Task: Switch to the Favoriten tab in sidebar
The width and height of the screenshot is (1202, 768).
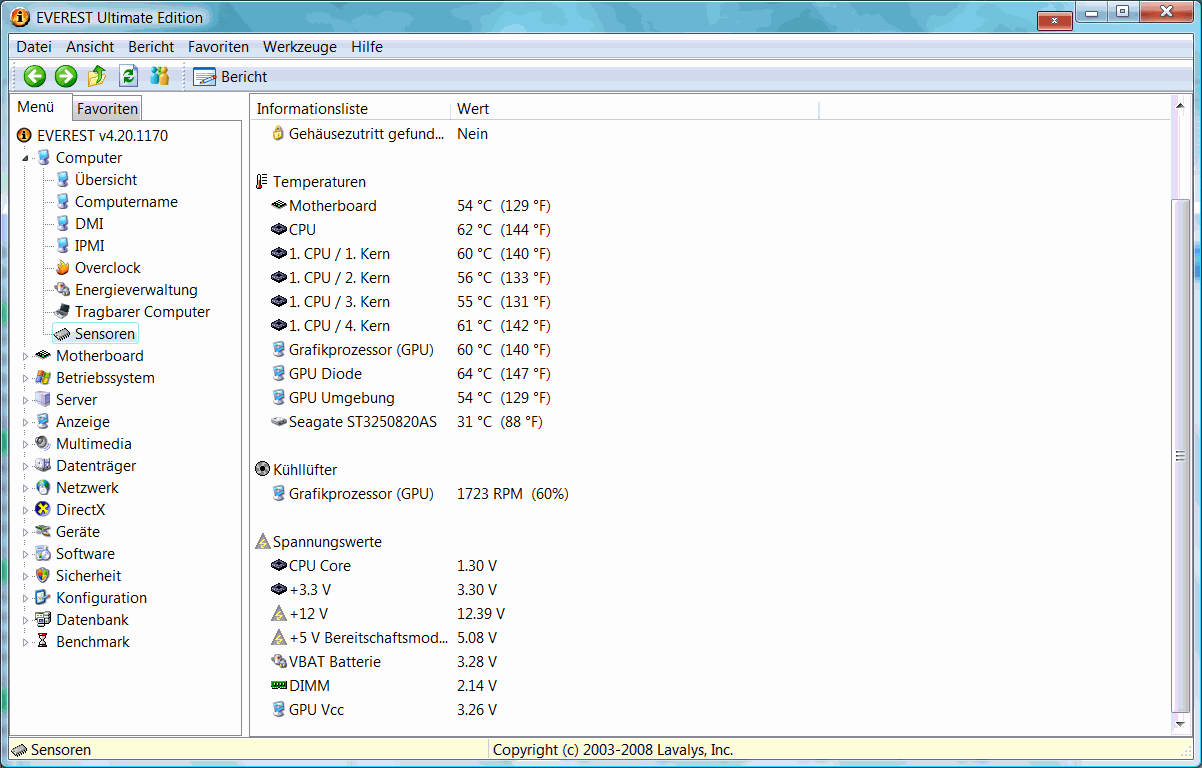Action: coord(107,108)
